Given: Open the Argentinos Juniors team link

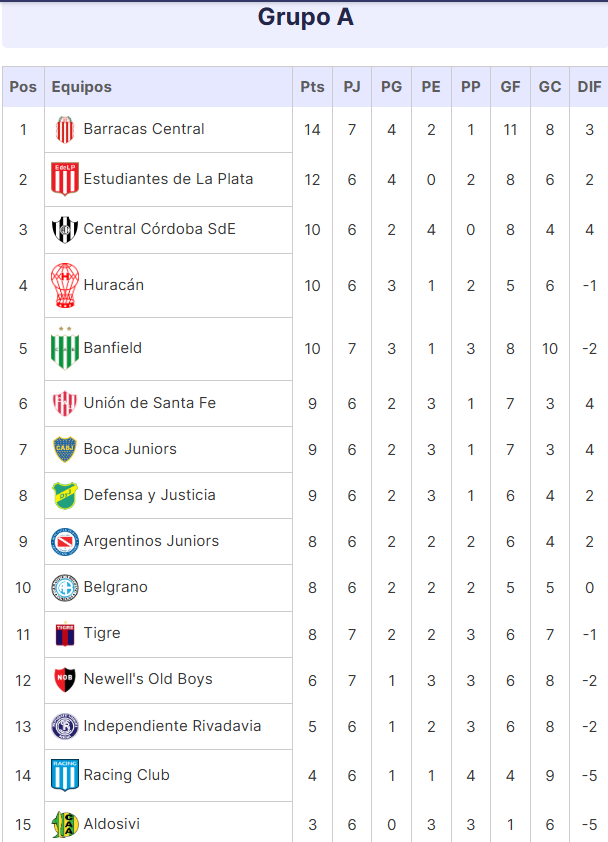Looking at the screenshot, I should pos(151,541).
